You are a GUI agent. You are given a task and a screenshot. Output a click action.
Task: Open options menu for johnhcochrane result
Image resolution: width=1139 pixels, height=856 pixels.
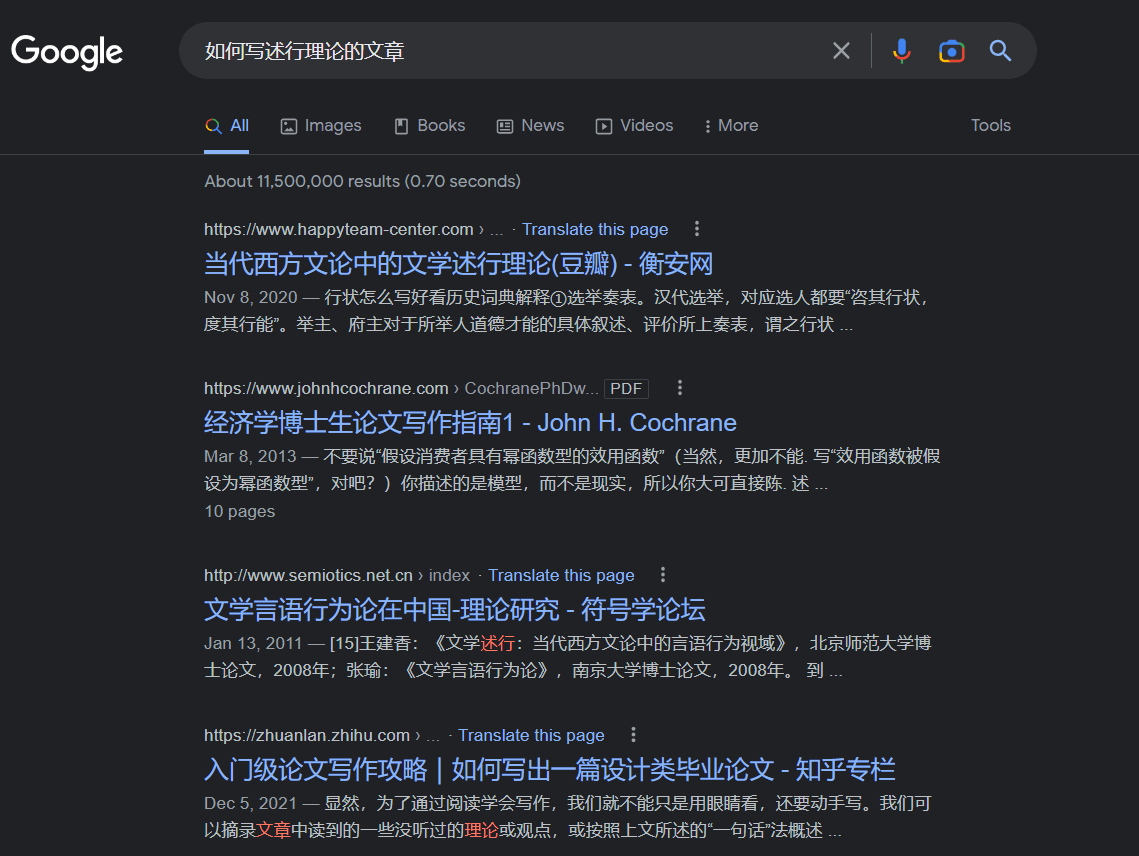coord(680,388)
